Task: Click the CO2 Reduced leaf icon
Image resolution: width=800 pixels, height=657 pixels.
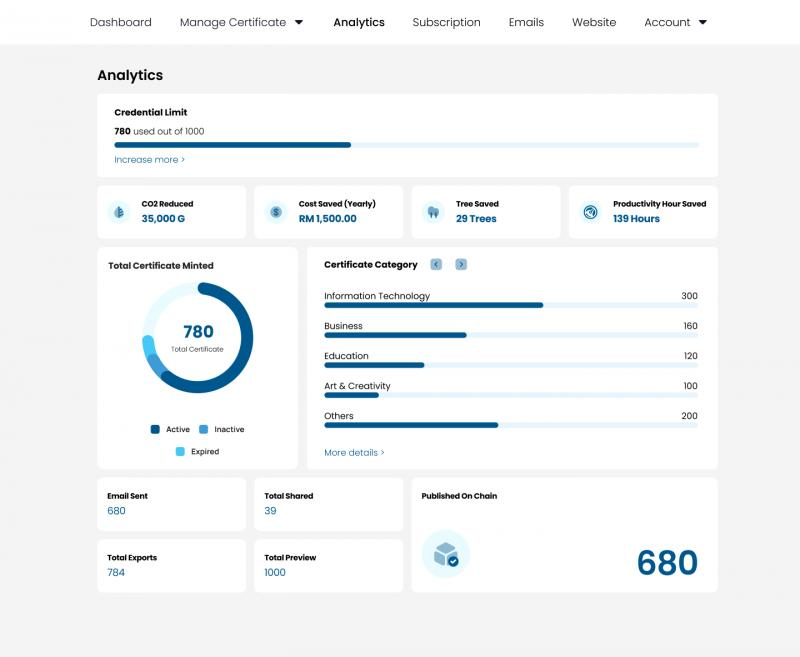Action: click(119, 212)
